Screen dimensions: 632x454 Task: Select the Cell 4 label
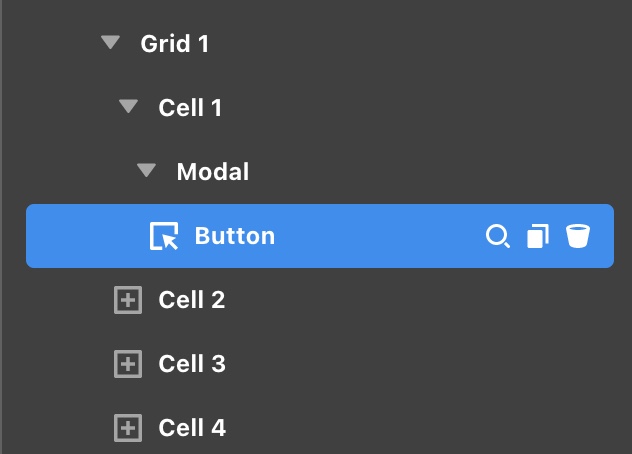pos(191,428)
